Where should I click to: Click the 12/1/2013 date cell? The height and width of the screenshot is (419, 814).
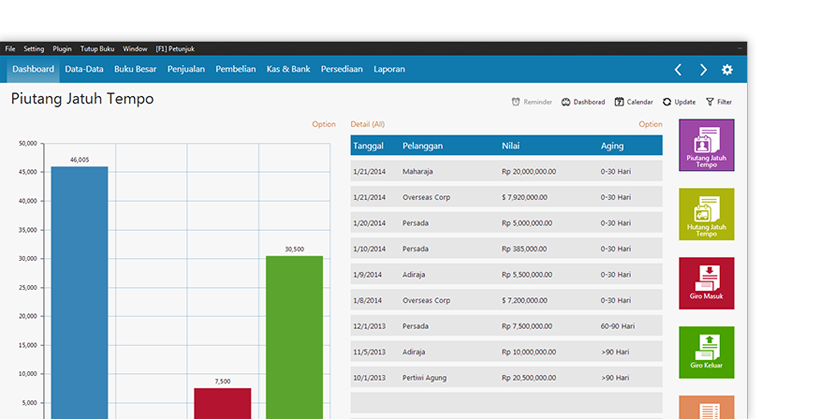coord(369,326)
